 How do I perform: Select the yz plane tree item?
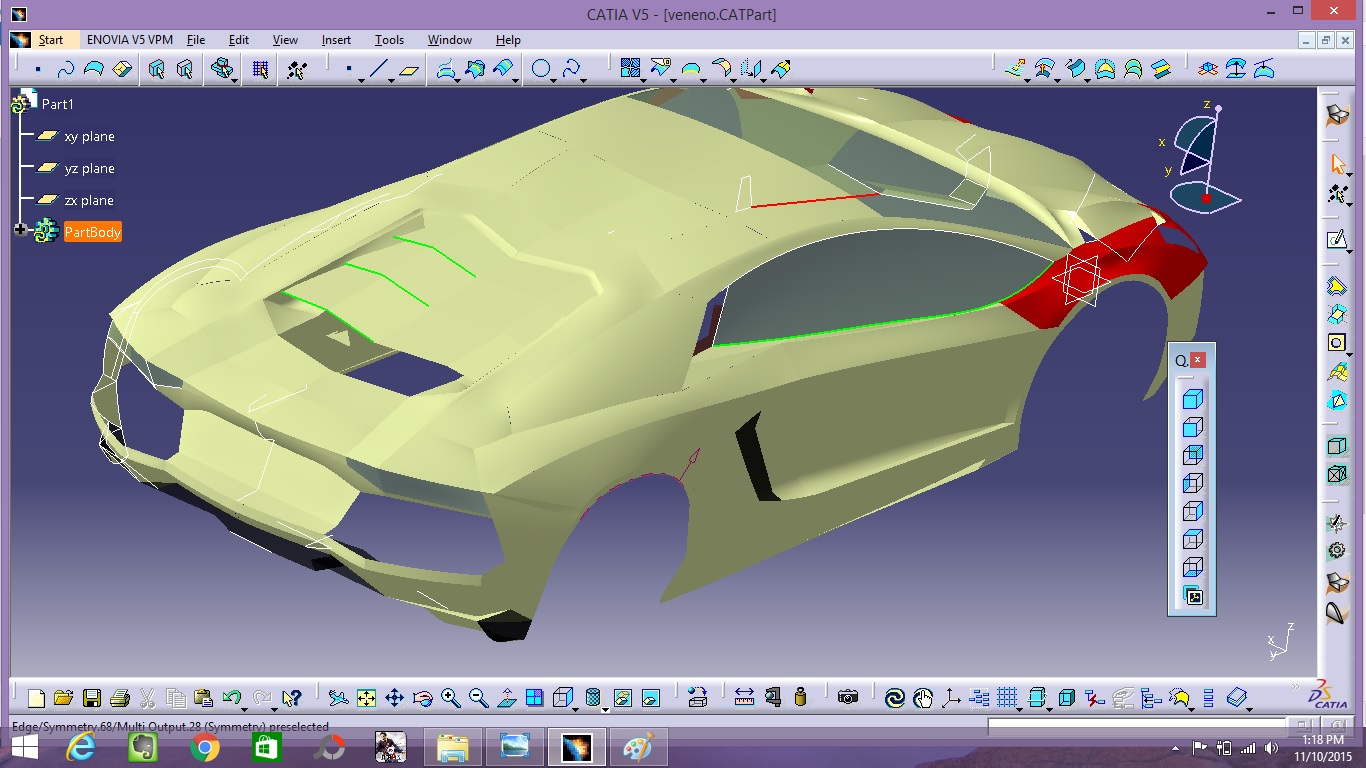point(89,168)
